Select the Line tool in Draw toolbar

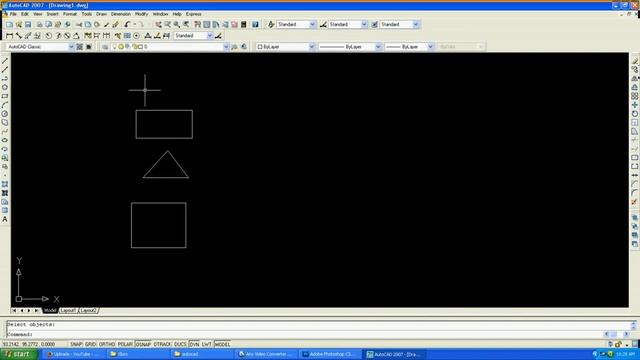(5, 61)
